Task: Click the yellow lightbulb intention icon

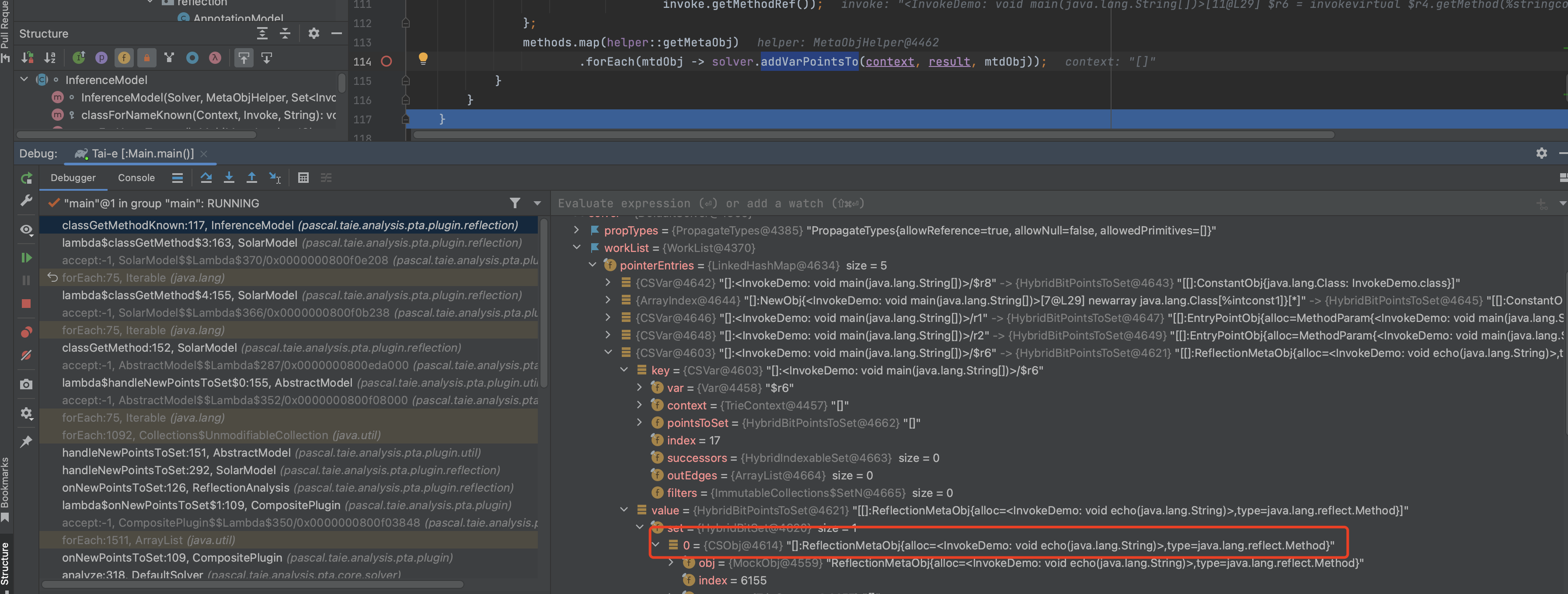Action: pyautogui.click(x=423, y=59)
